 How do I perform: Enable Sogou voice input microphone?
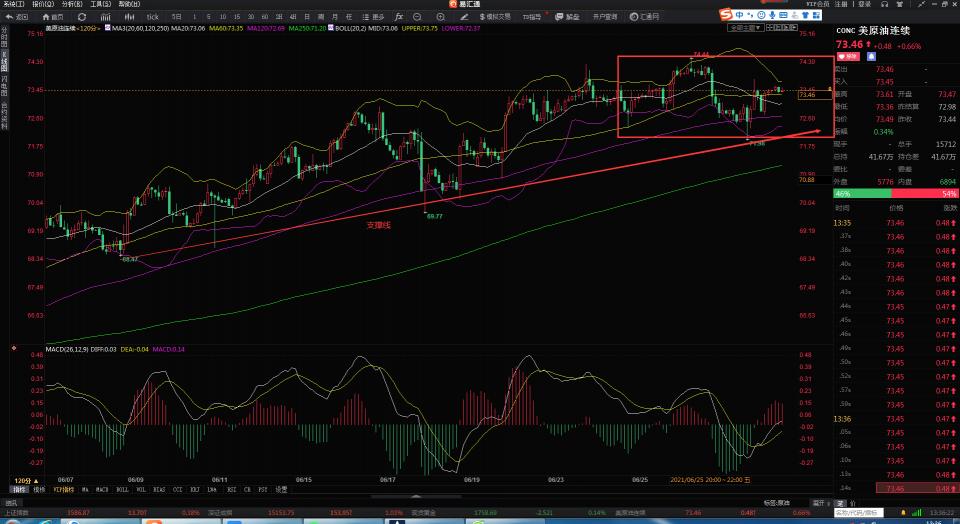pos(771,14)
